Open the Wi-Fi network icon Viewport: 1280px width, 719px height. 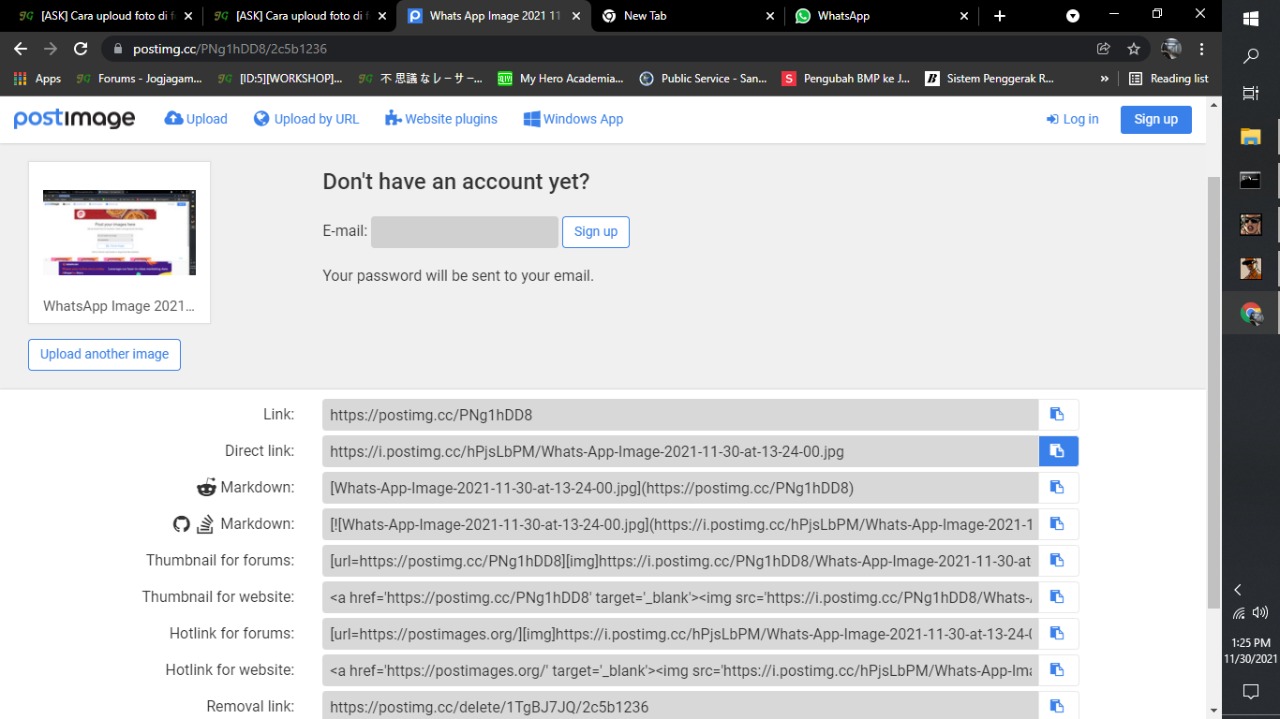[x=1238, y=613]
